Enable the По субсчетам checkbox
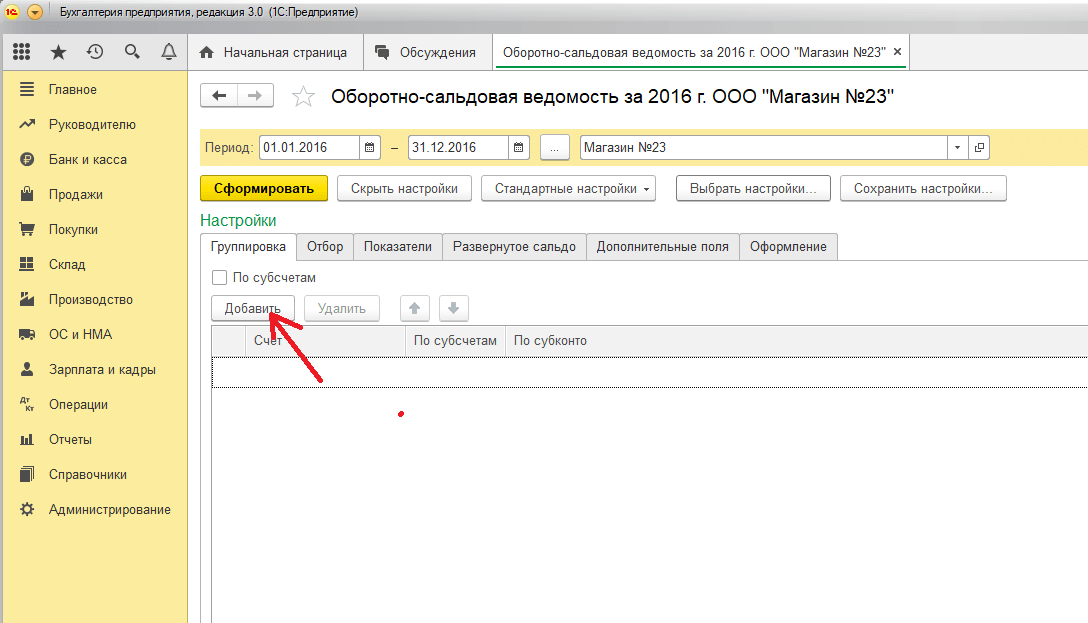This screenshot has height=623, width=1088. point(219,278)
